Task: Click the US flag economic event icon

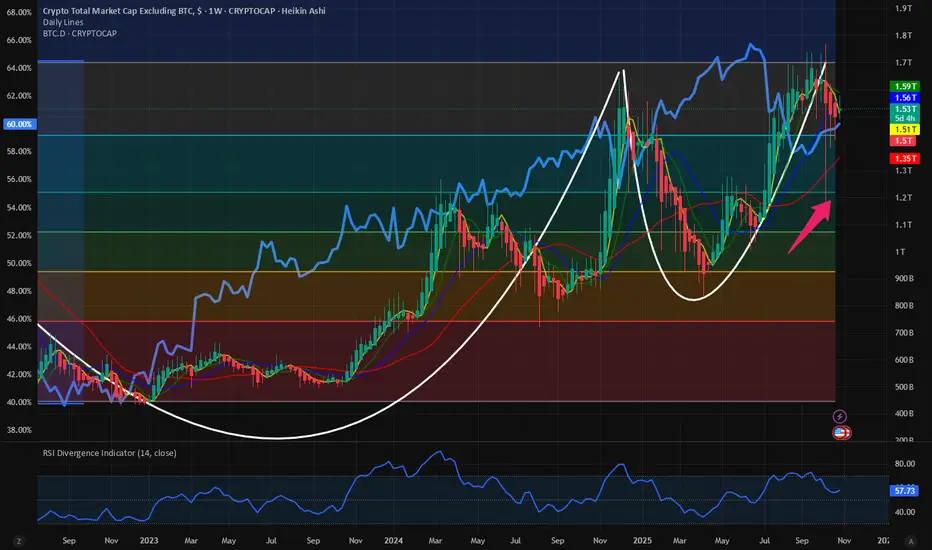Action: click(841, 433)
